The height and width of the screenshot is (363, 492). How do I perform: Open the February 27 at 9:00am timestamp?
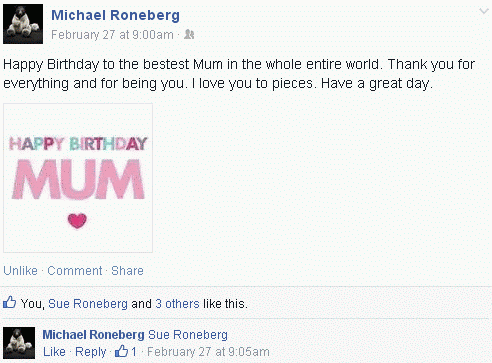112,35
